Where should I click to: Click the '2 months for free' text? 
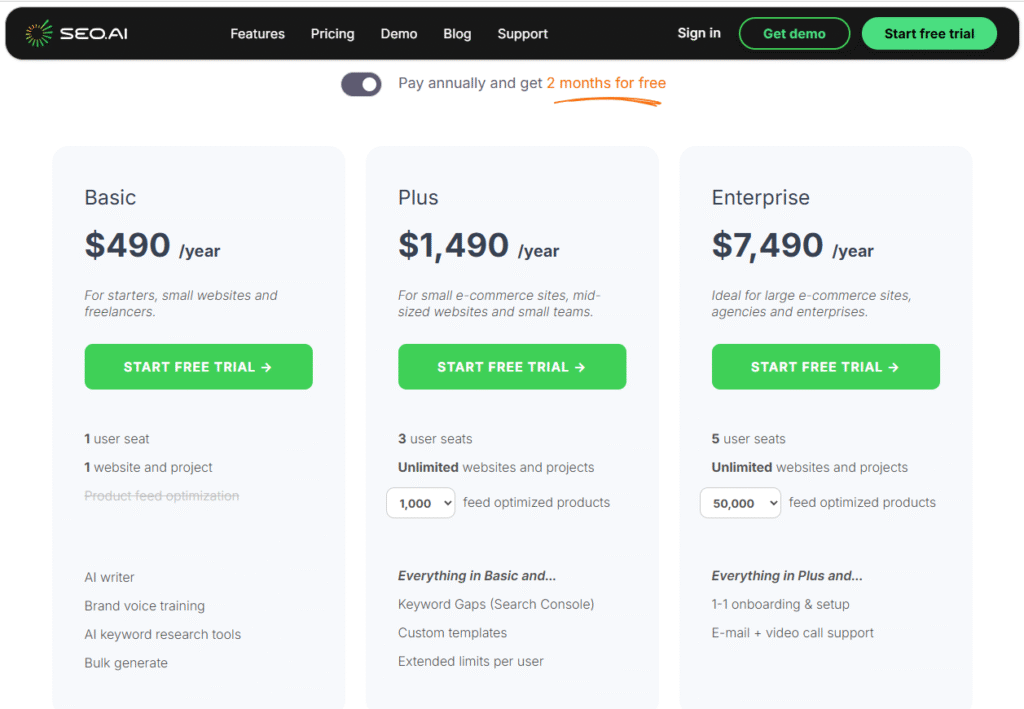pyautogui.click(x=606, y=83)
